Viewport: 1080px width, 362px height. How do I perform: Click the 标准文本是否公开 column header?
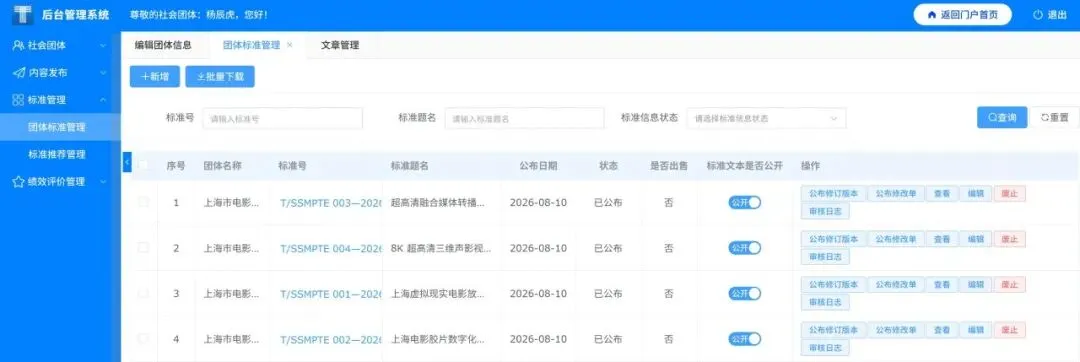click(x=745, y=166)
